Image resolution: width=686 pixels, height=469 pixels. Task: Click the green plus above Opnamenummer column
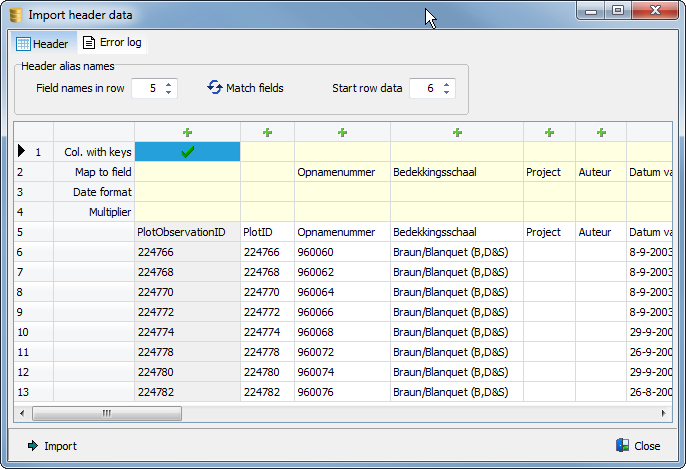tap(342, 132)
